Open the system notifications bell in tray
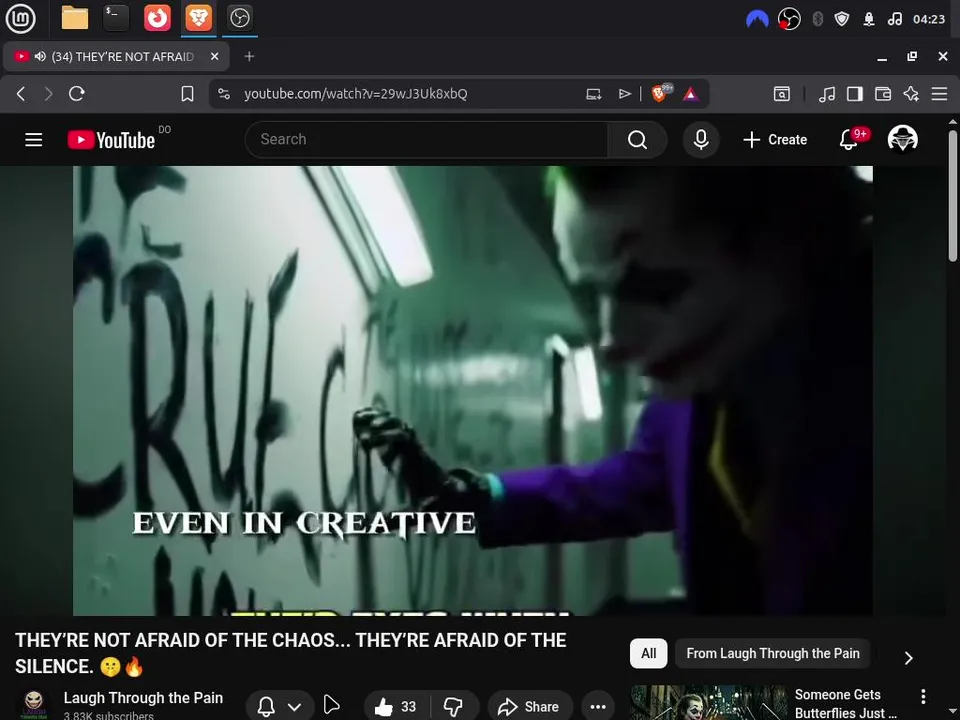The width and height of the screenshot is (960, 720). pyautogui.click(x=869, y=20)
